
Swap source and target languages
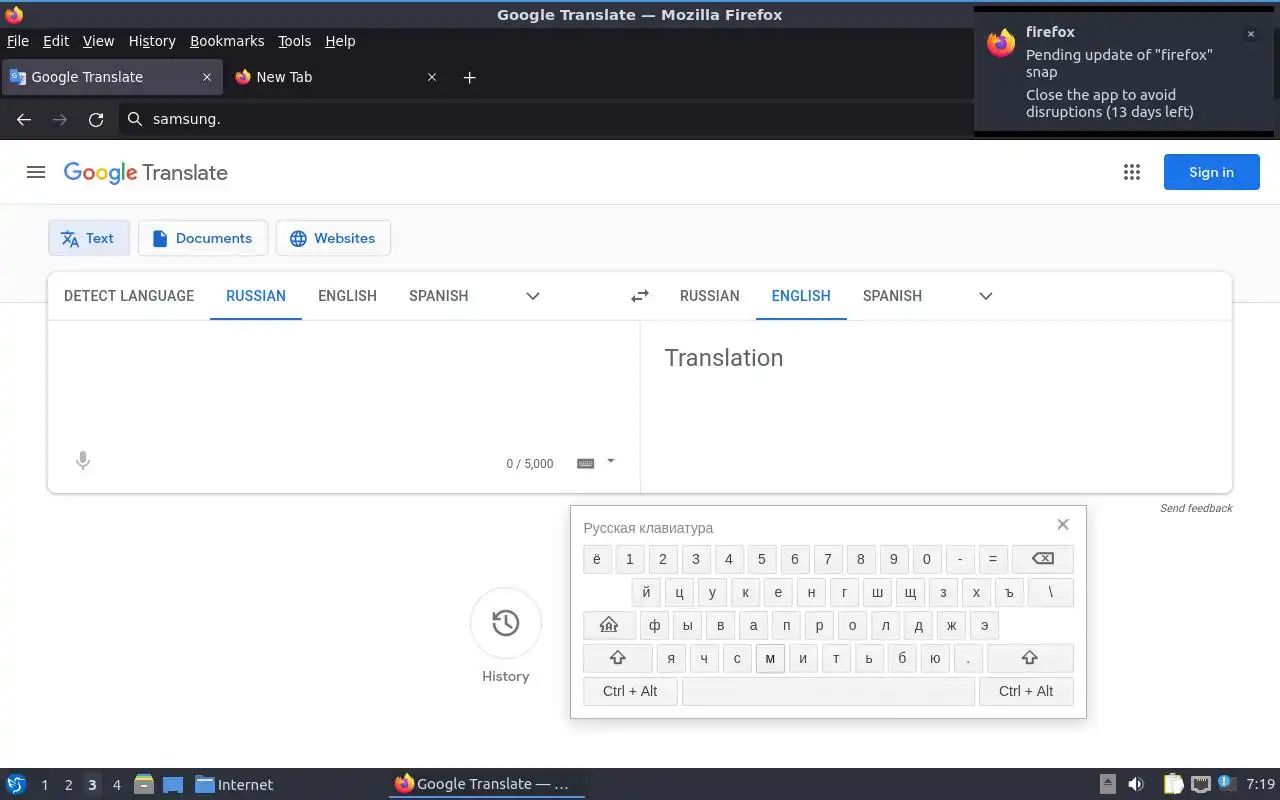[640, 296]
